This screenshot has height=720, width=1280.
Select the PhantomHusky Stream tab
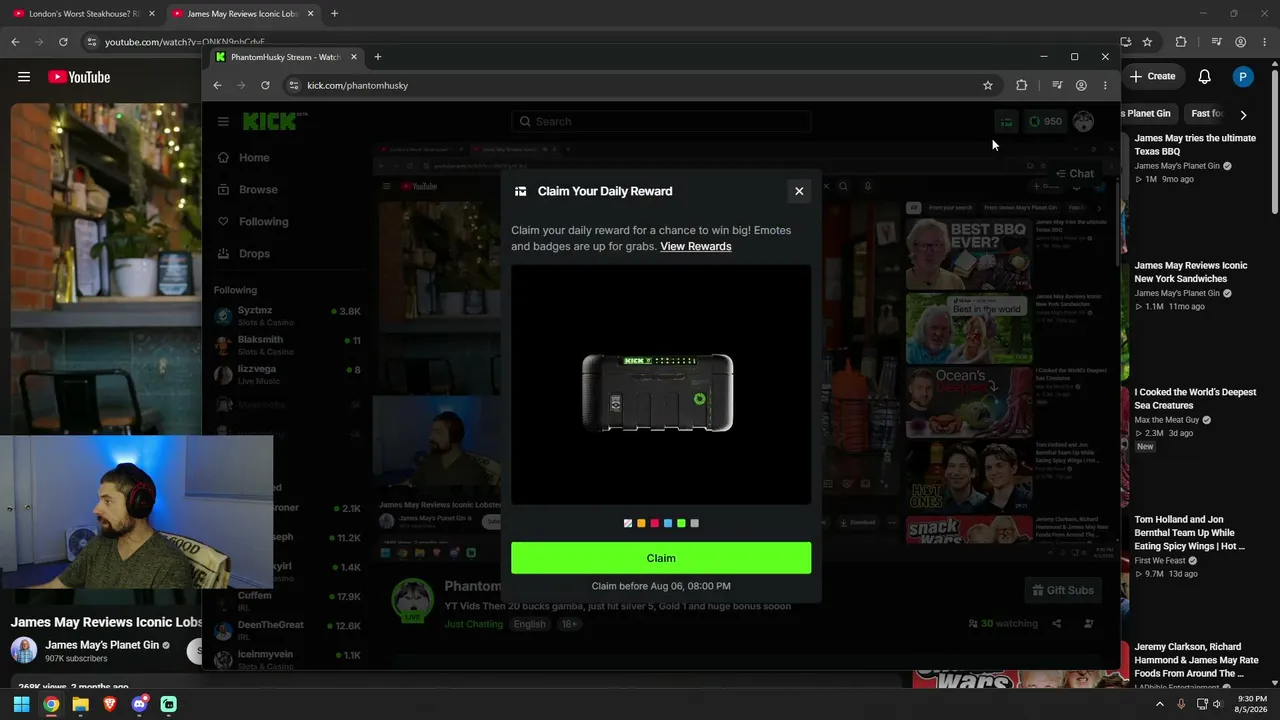click(x=285, y=57)
